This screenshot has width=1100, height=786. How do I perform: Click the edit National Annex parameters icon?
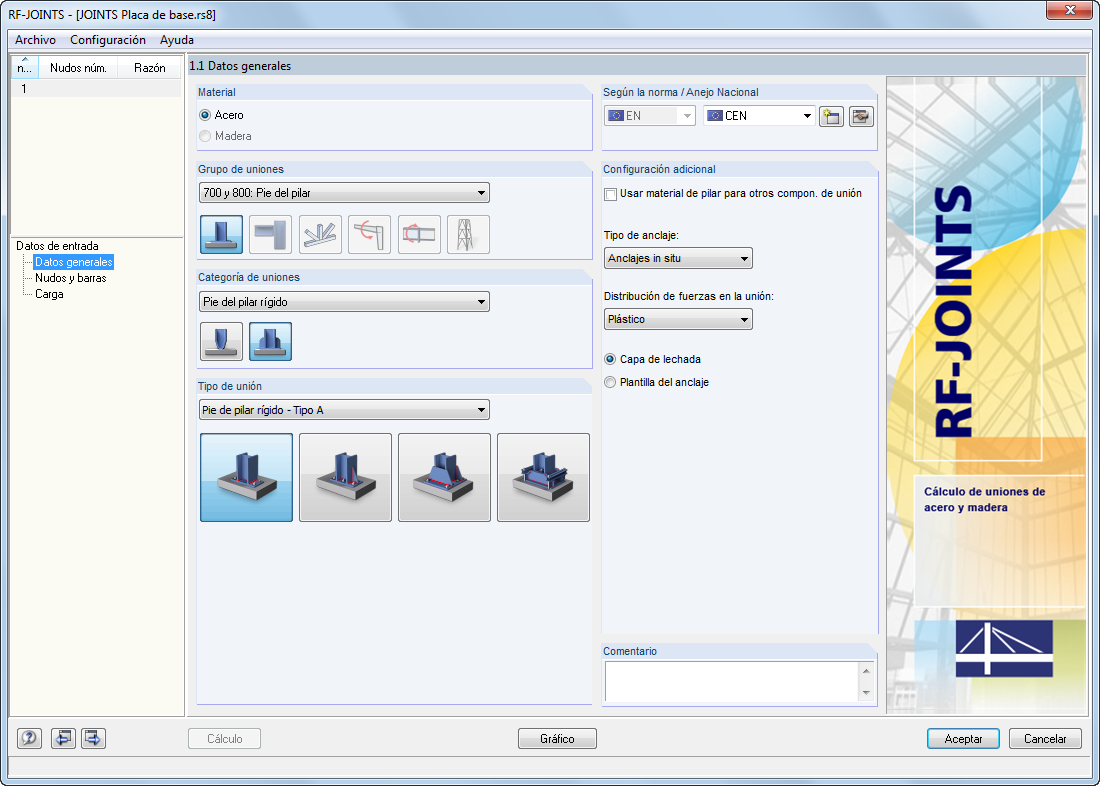861,116
